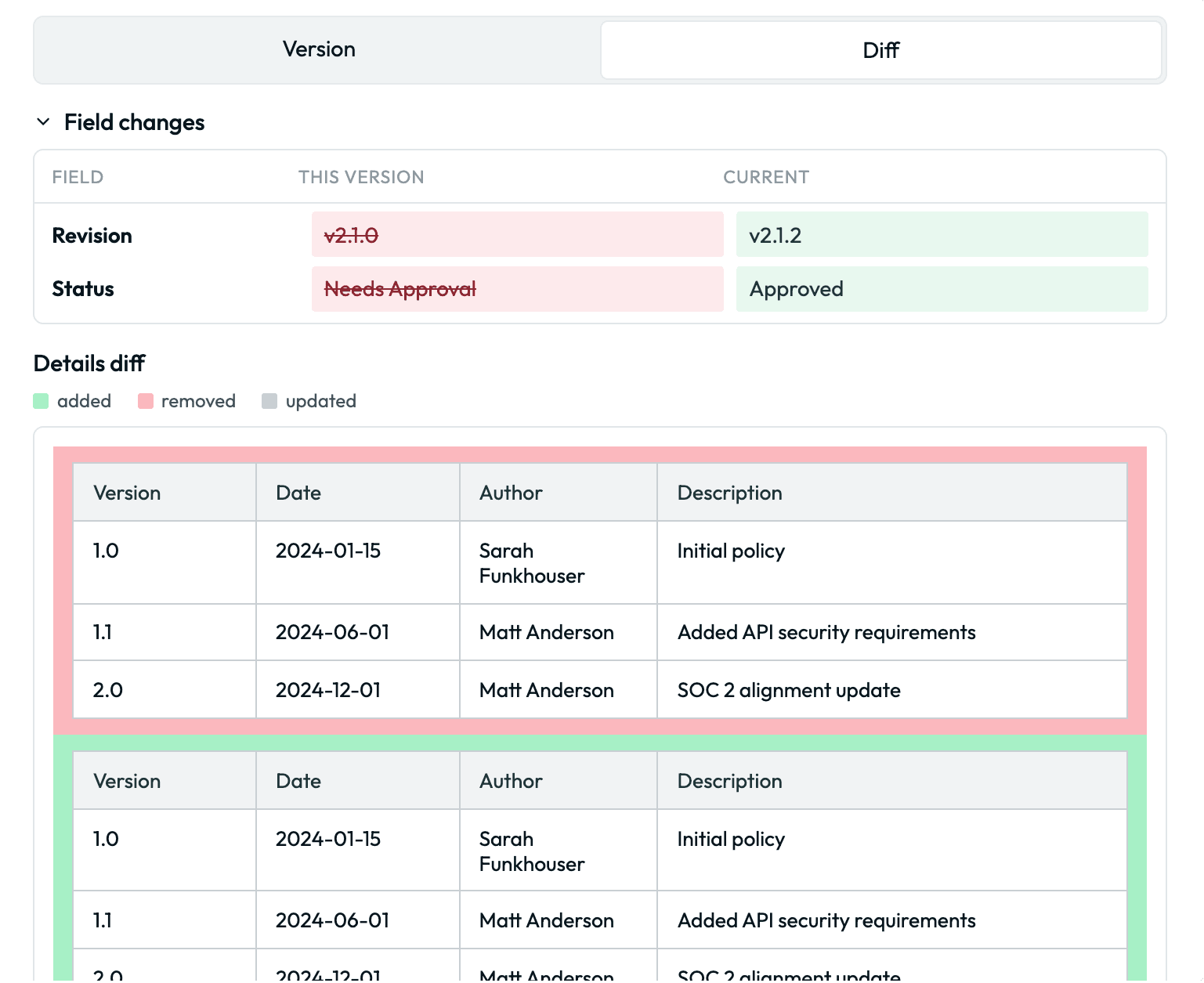Image resolution: width=1204 pixels, height=983 pixels.
Task: Switch to the Version tab
Action: [319, 49]
